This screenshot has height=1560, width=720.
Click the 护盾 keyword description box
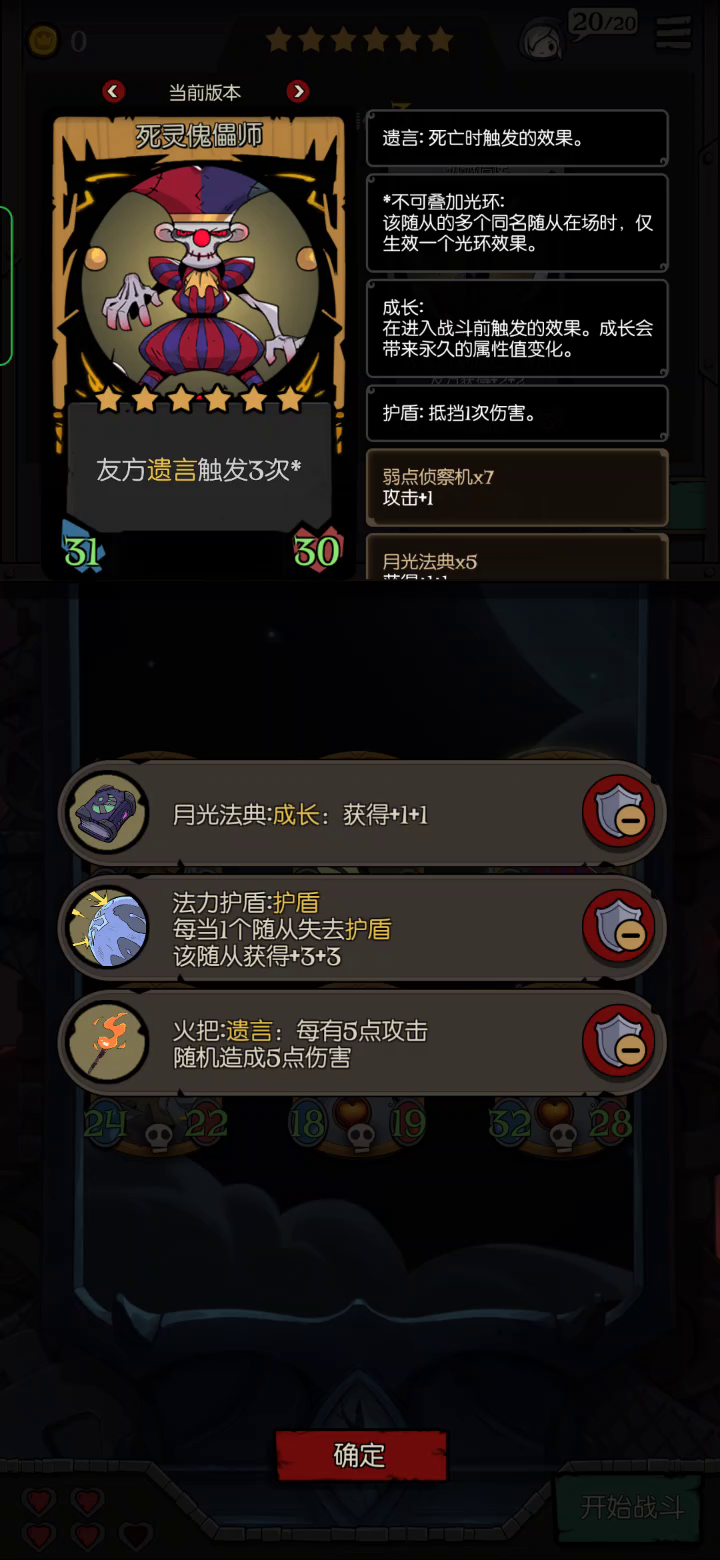pos(517,413)
